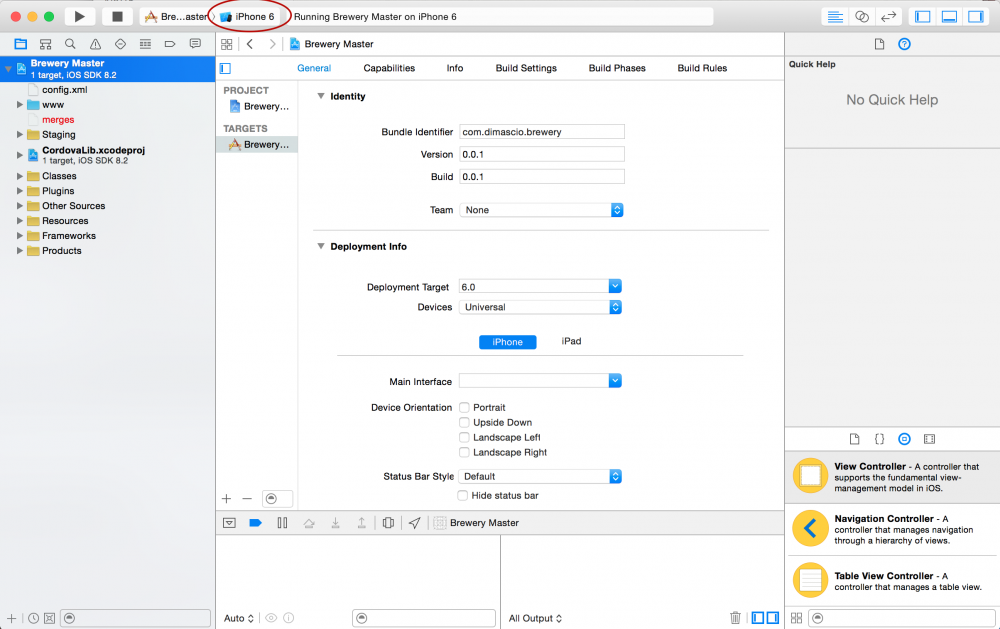Switch to the Build Phases tab
The width and height of the screenshot is (1000, 629).
(617, 68)
